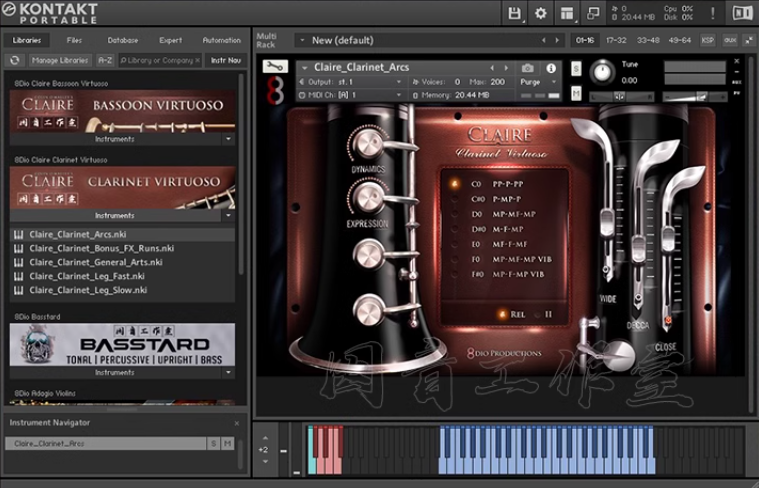The height and width of the screenshot is (488, 759).
Task: Select previous multi preset arrow
Action: (x=544, y=40)
